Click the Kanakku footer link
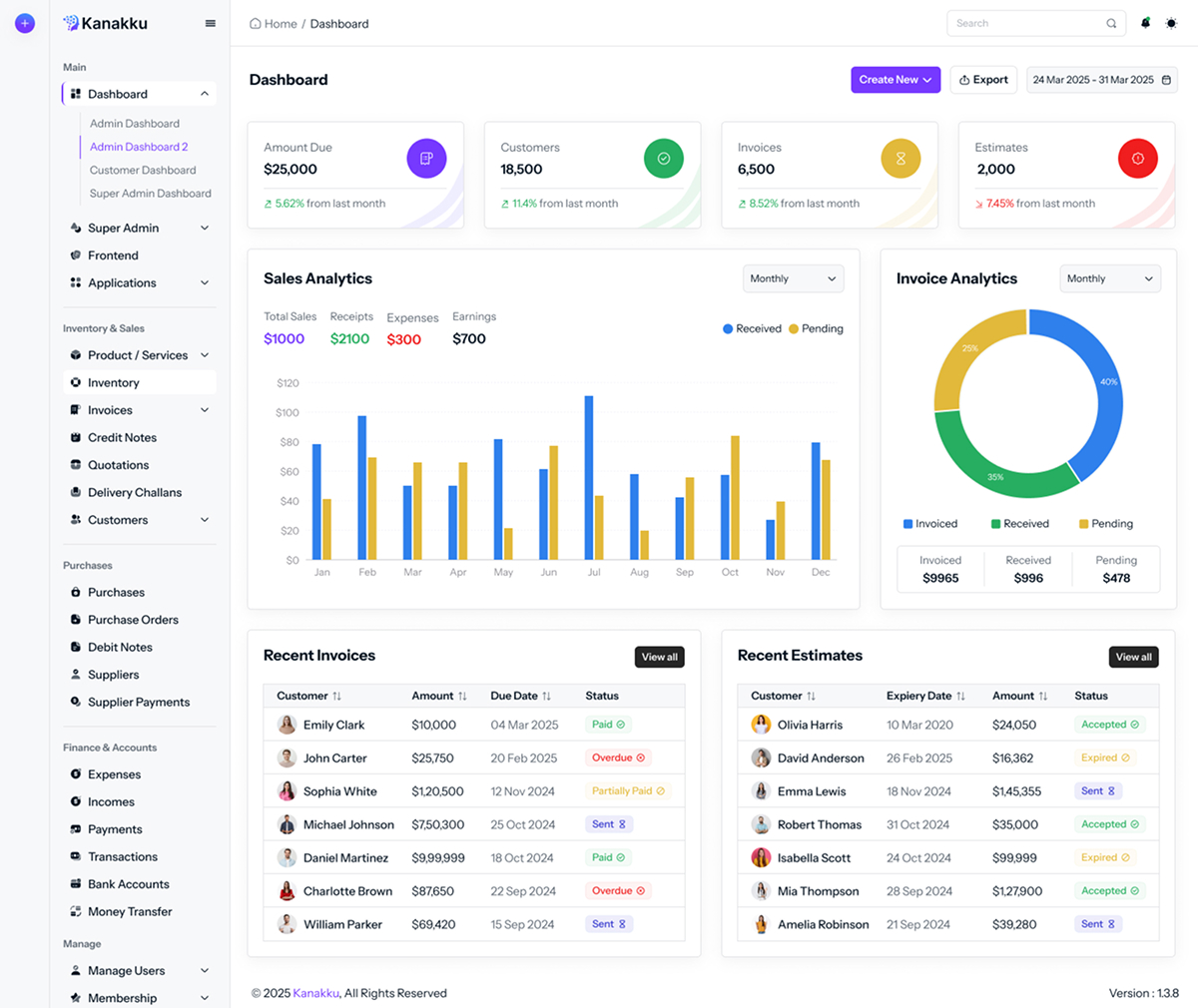The width and height of the screenshot is (1198, 1008). pos(314,993)
